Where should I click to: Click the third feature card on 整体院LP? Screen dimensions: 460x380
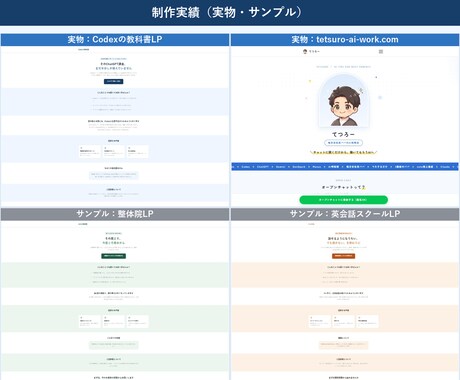tap(138, 322)
